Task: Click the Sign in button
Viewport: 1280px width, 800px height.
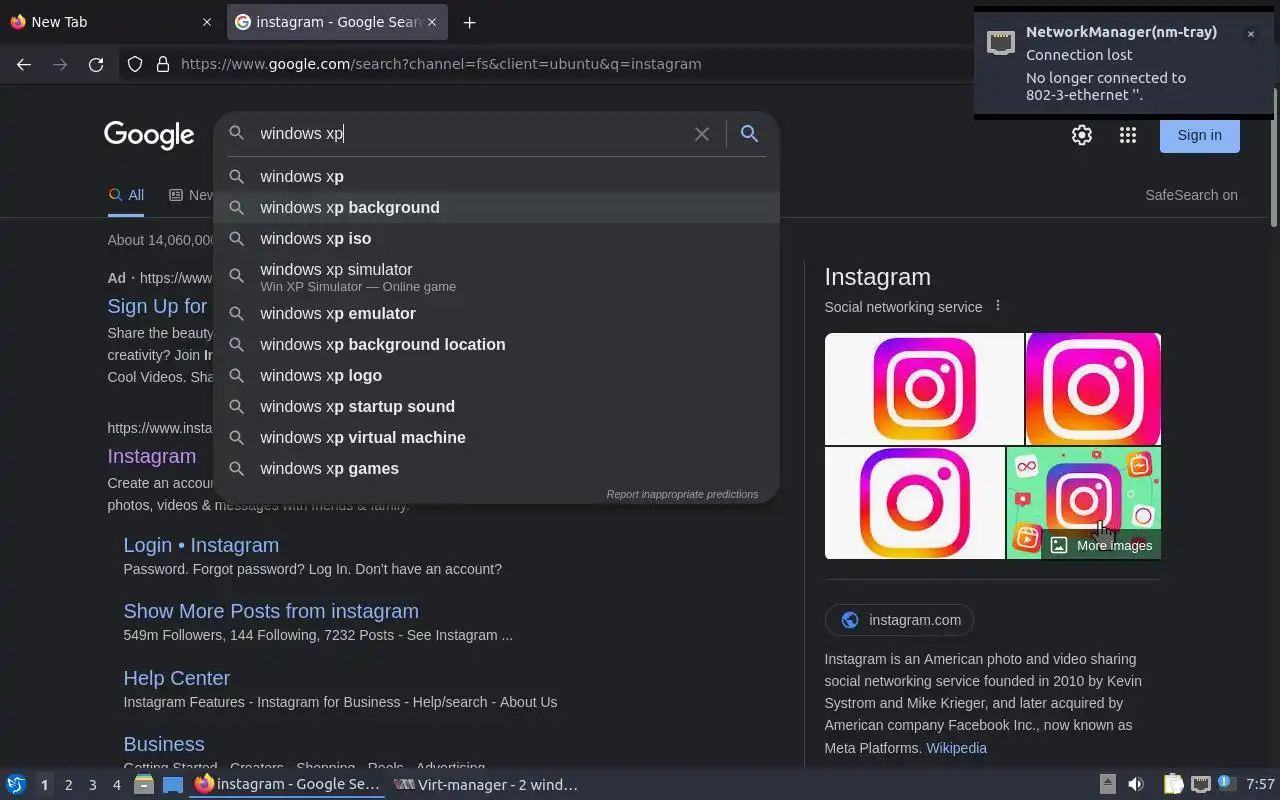Action: pos(1199,135)
